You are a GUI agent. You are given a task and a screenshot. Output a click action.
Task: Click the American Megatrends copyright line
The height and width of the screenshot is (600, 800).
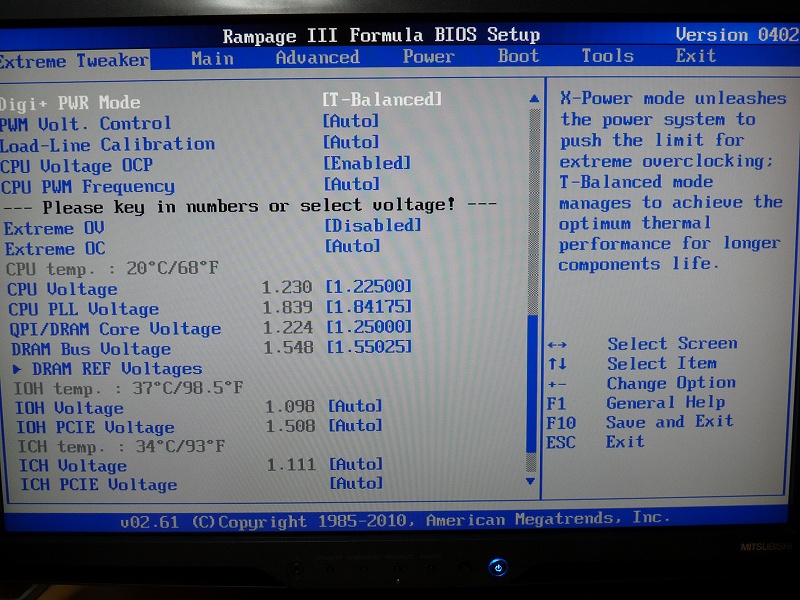tap(395, 520)
